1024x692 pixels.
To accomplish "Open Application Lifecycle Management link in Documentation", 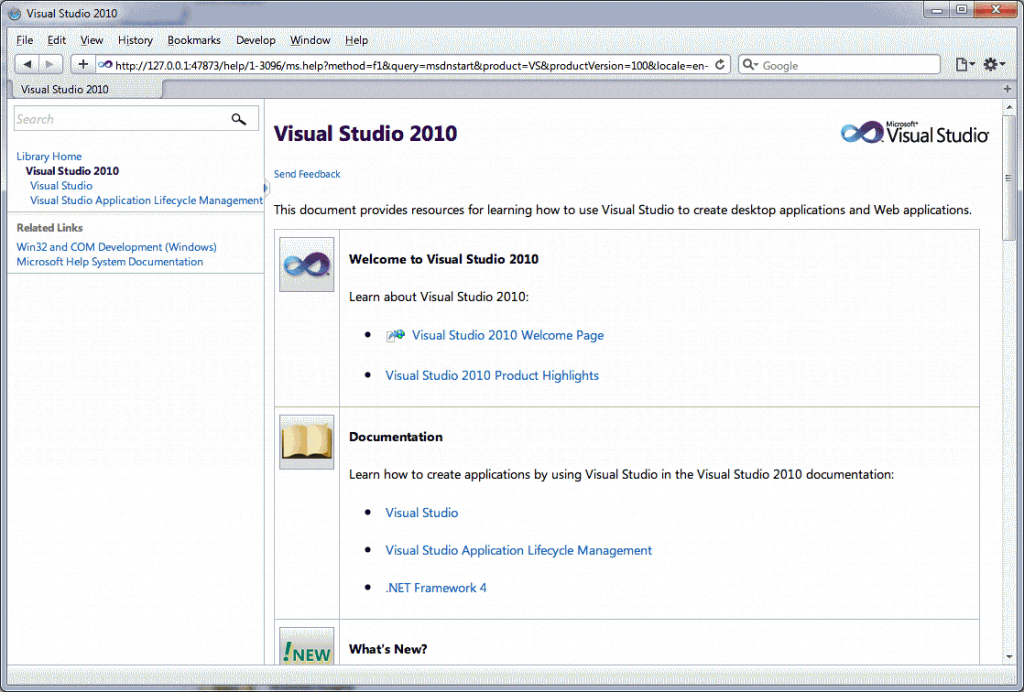I will click(x=519, y=550).
